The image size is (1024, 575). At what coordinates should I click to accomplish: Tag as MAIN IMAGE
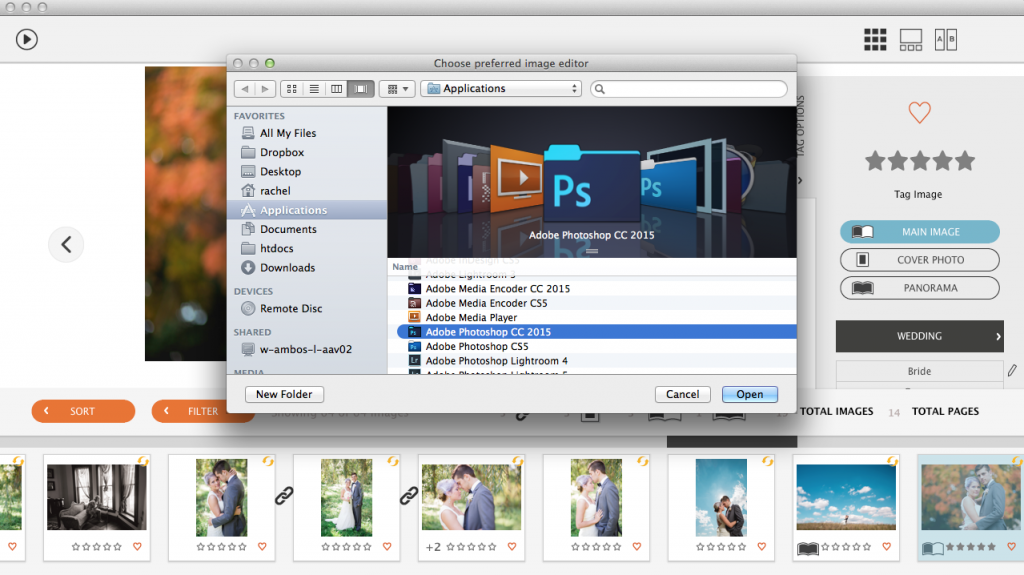click(x=920, y=232)
